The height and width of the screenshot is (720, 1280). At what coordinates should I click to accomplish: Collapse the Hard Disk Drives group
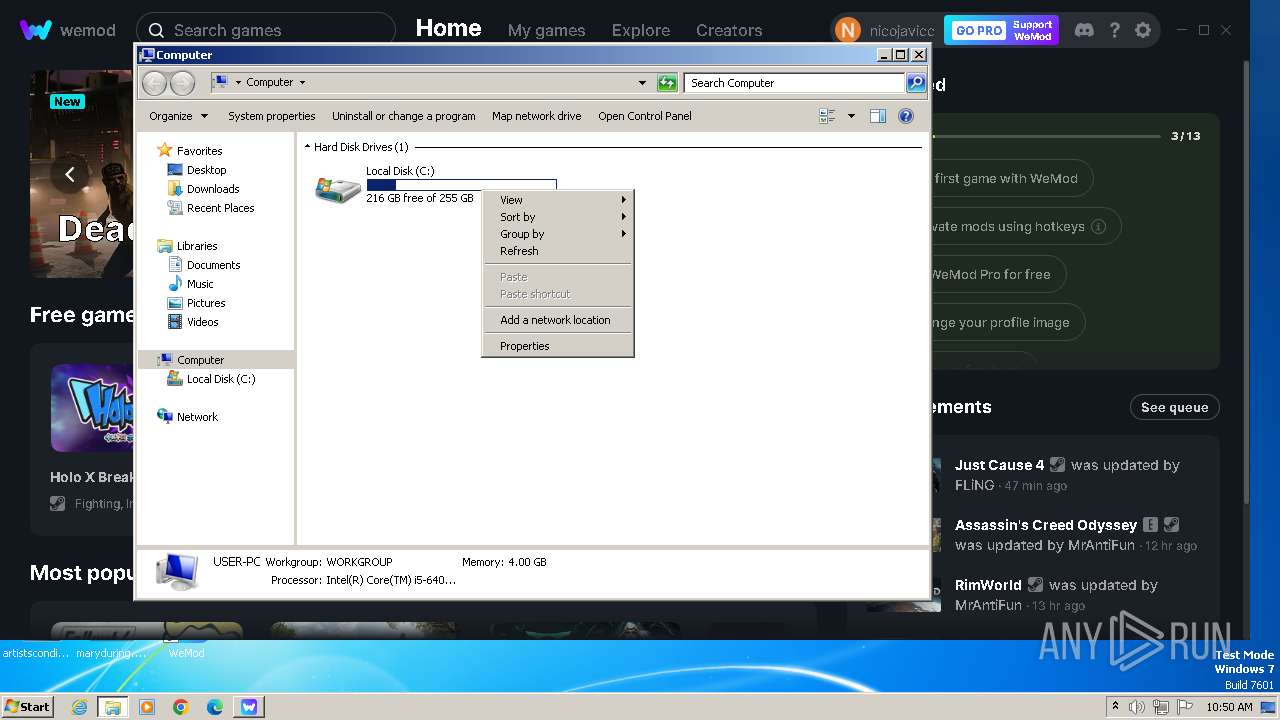click(308, 147)
